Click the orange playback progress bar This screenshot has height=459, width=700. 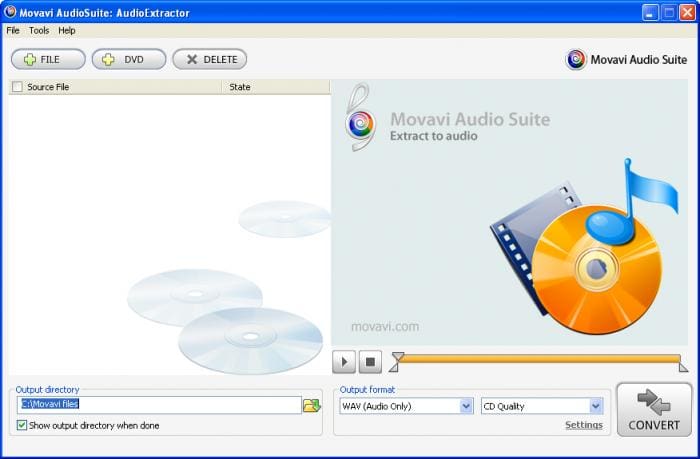(539, 359)
